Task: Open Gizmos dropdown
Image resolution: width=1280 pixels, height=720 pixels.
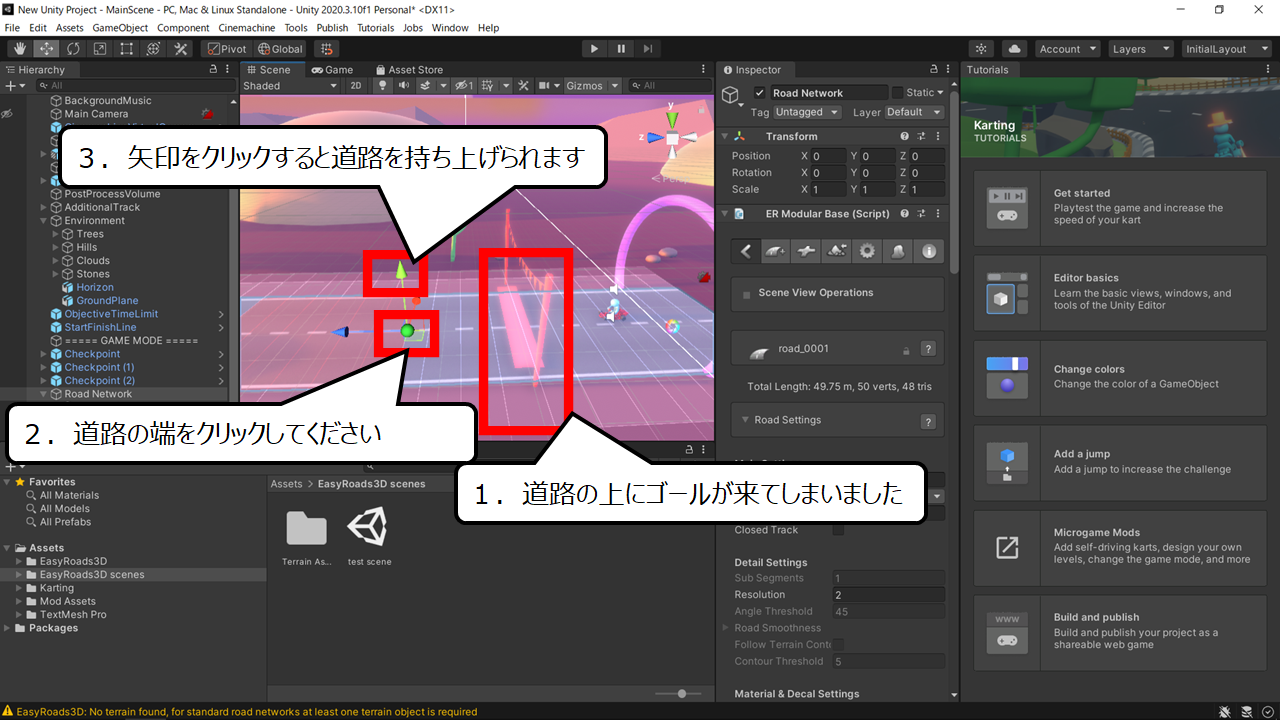Action: (592, 86)
